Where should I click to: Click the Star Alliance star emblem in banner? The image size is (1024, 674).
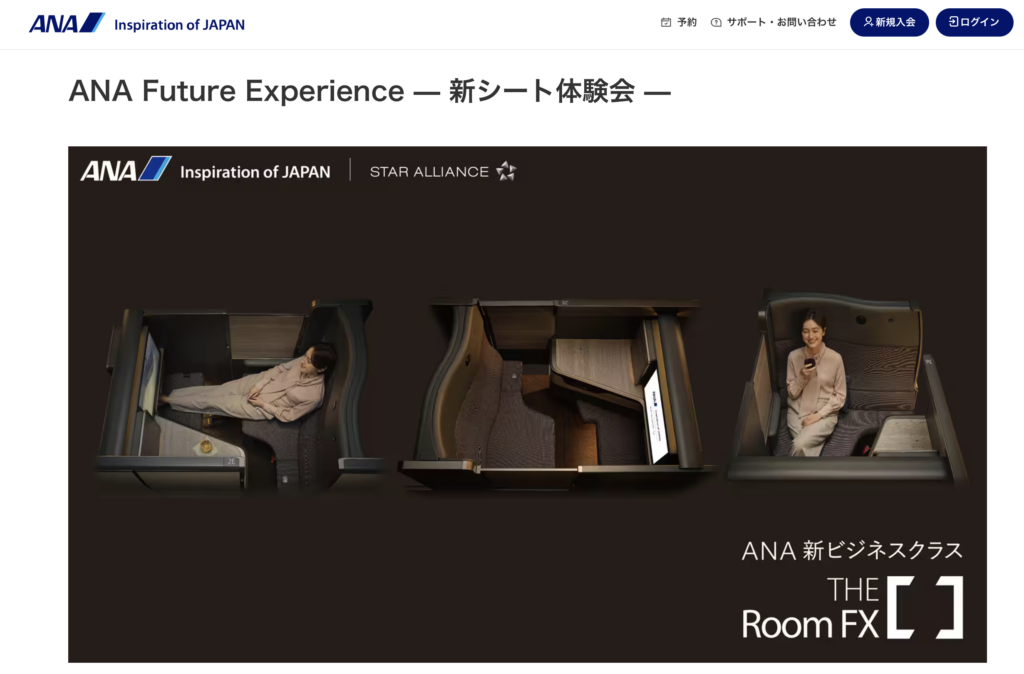pyautogui.click(x=506, y=171)
